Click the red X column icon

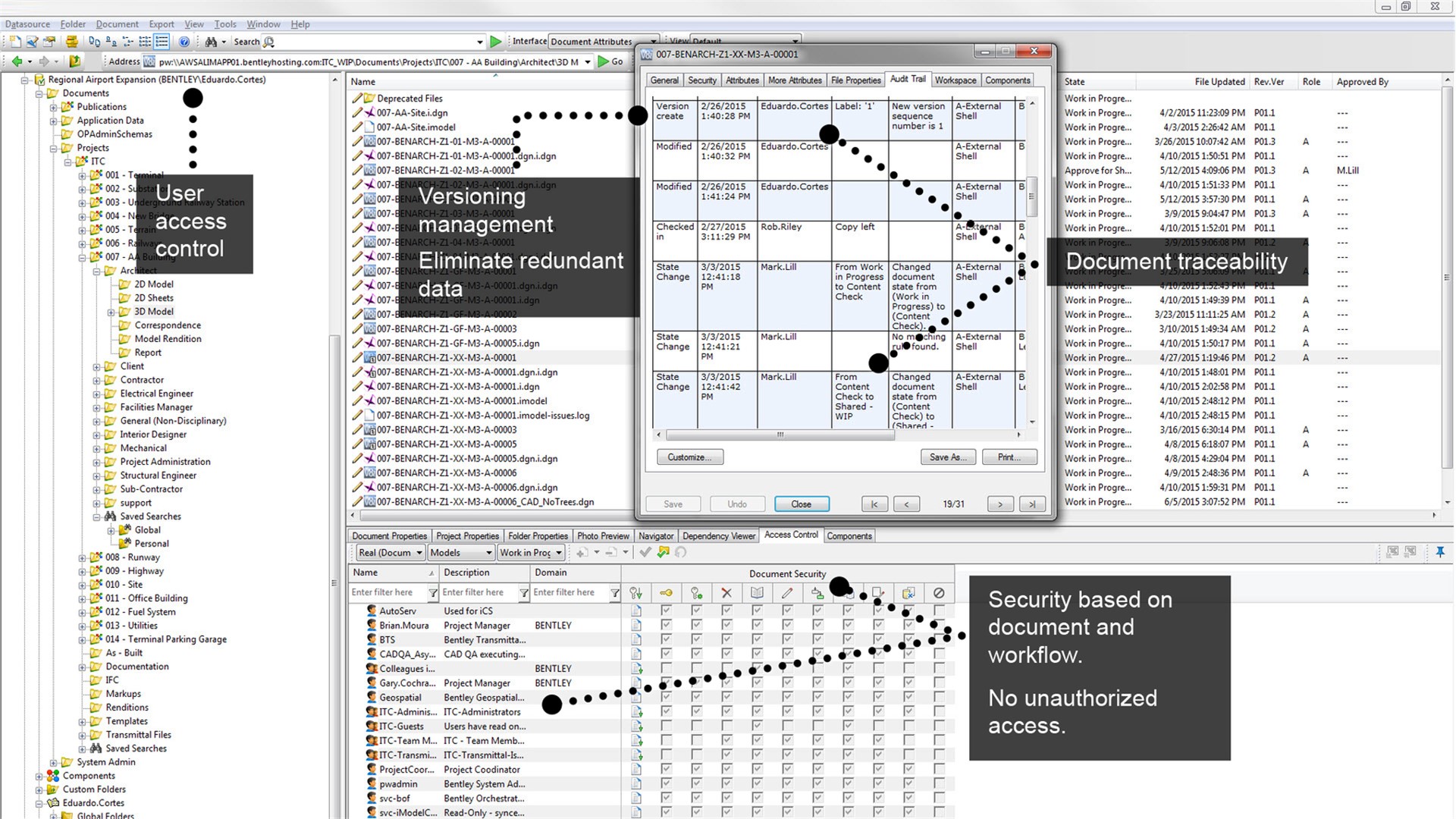click(726, 593)
